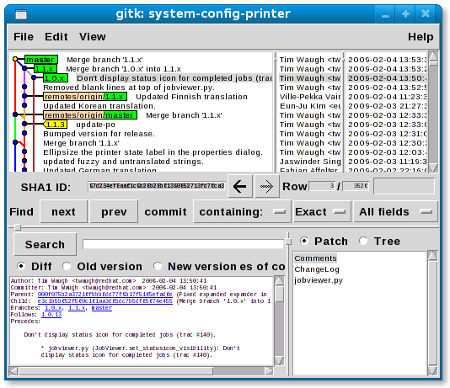Image resolution: width=450 pixels, height=388 pixels.
Task: Click the Search button
Action: tap(45, 244)
